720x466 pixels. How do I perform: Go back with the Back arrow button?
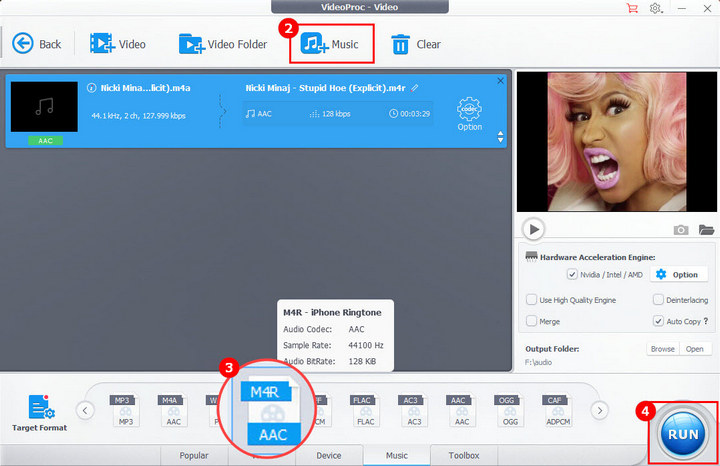pos(36,44)
